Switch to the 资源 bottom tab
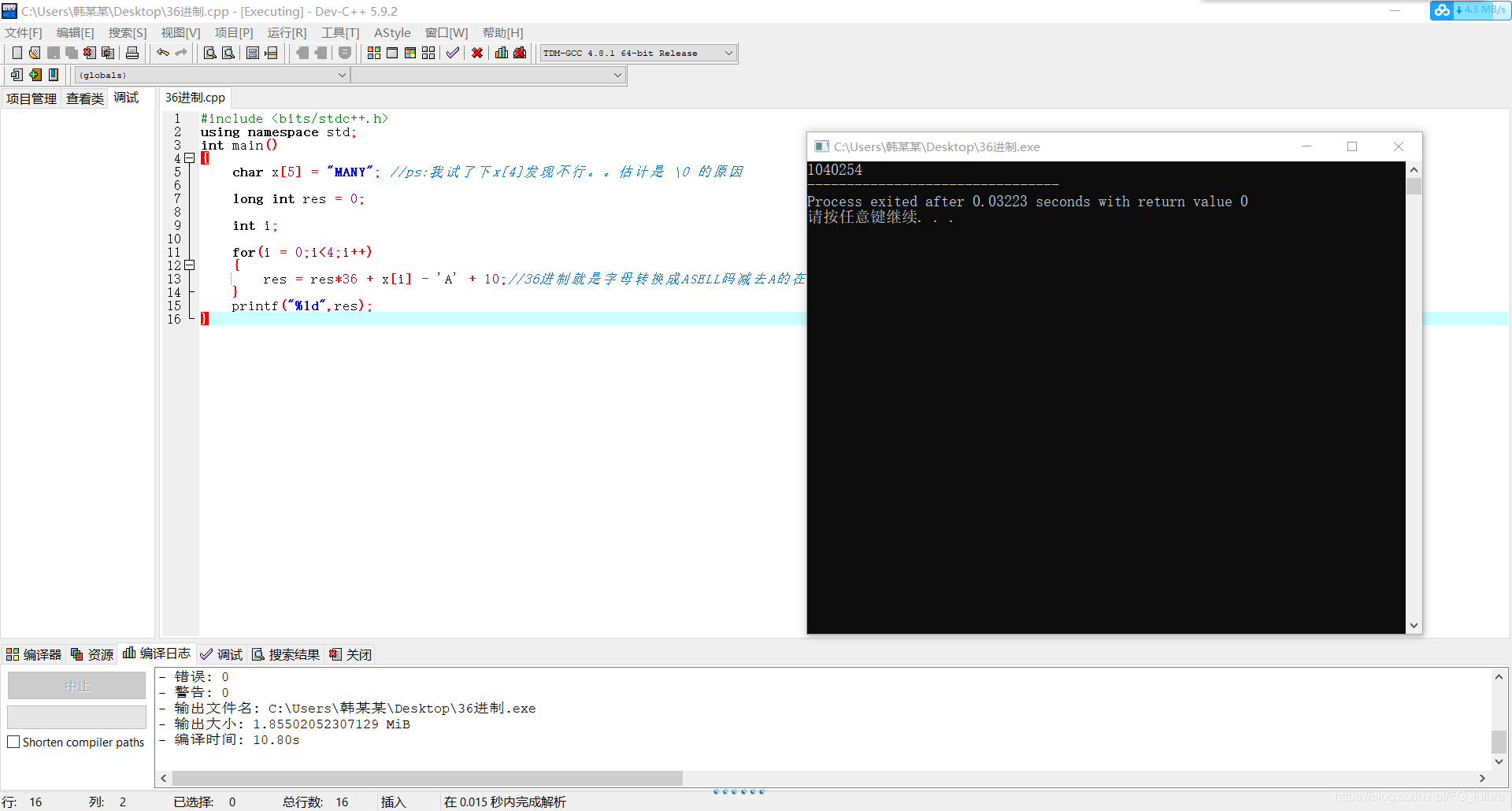1512x811 pixels. [x=92, y=654]
